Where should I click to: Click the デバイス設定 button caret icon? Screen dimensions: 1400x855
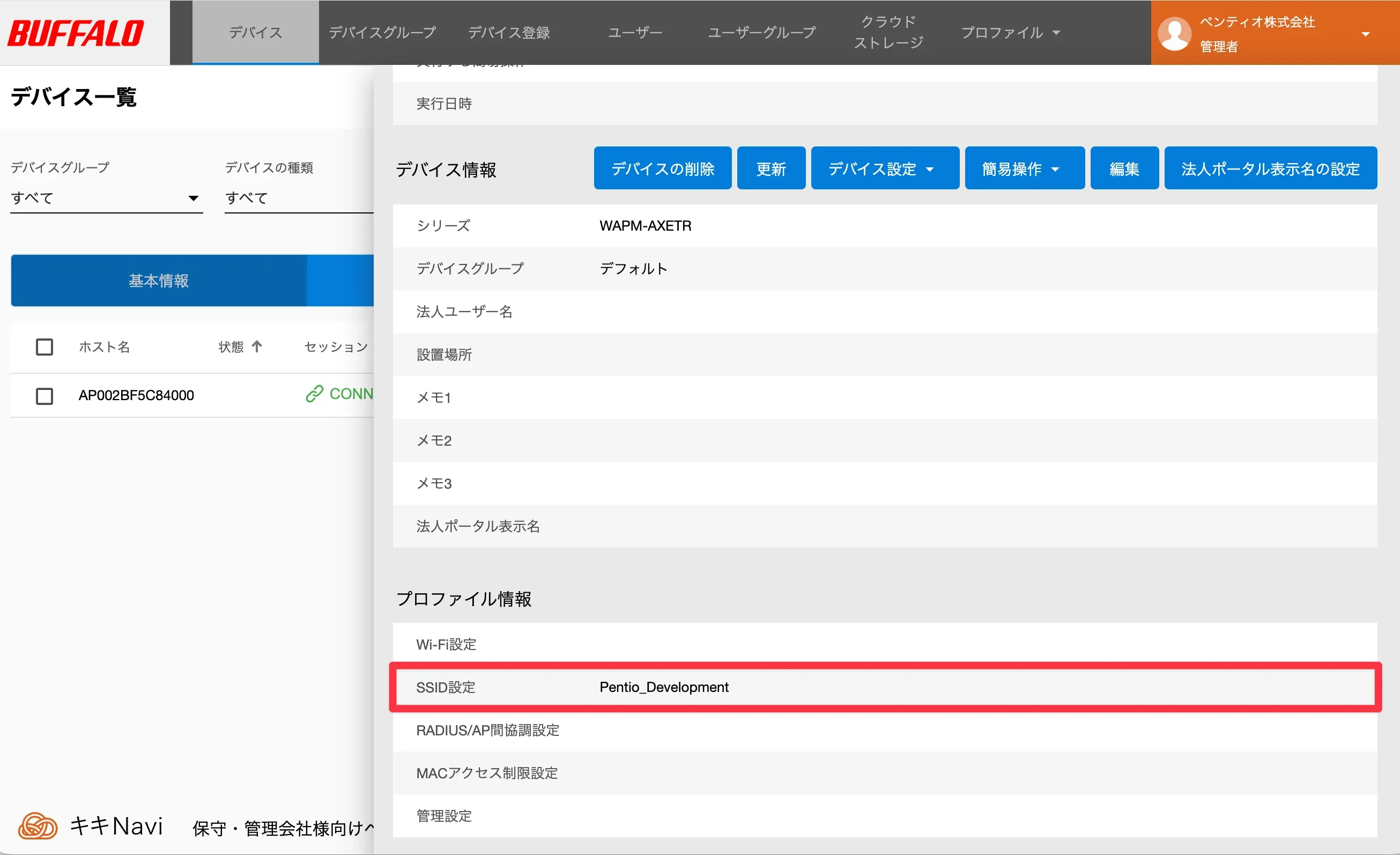point(930,169)
